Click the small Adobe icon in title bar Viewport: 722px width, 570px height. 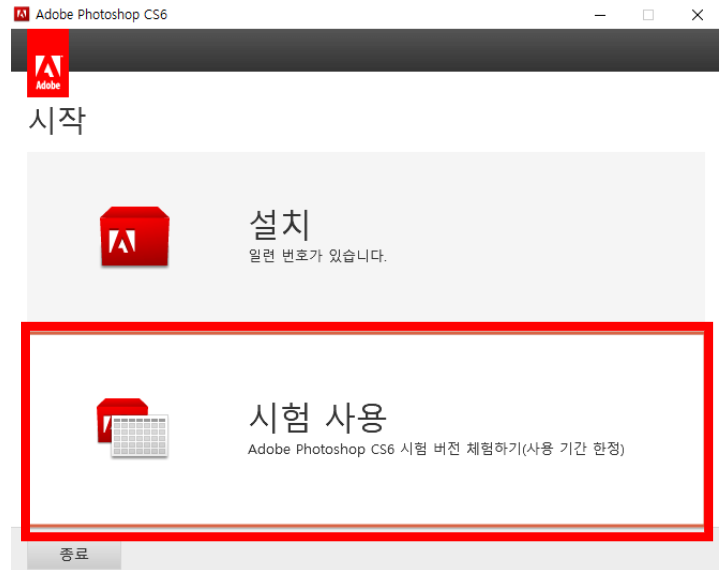tap(22, 14)
